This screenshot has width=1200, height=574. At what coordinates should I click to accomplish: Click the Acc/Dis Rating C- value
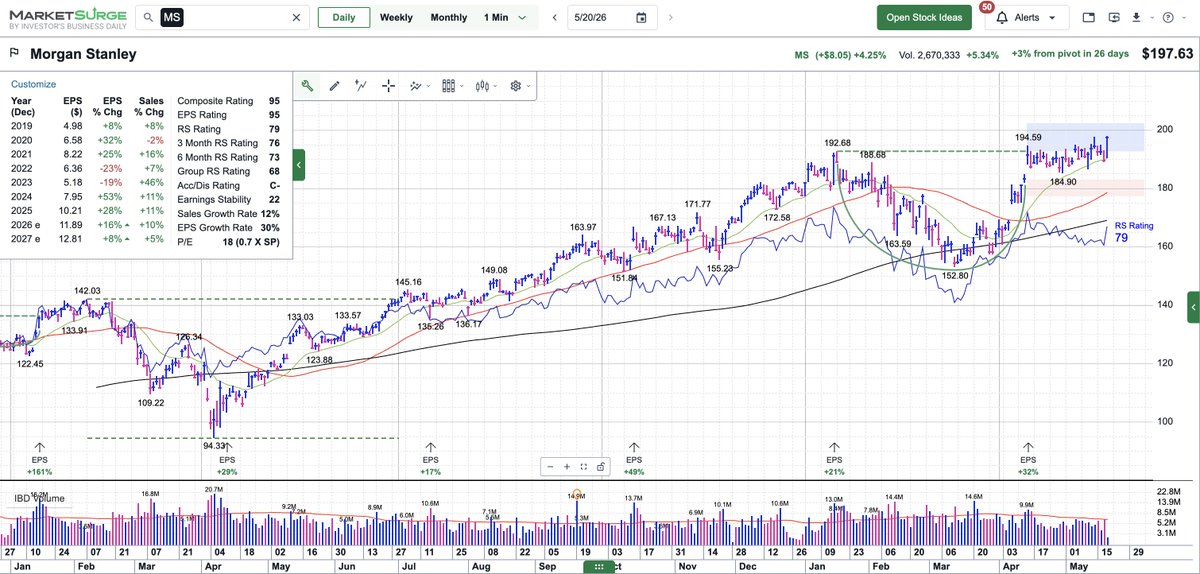click(274, 185)
